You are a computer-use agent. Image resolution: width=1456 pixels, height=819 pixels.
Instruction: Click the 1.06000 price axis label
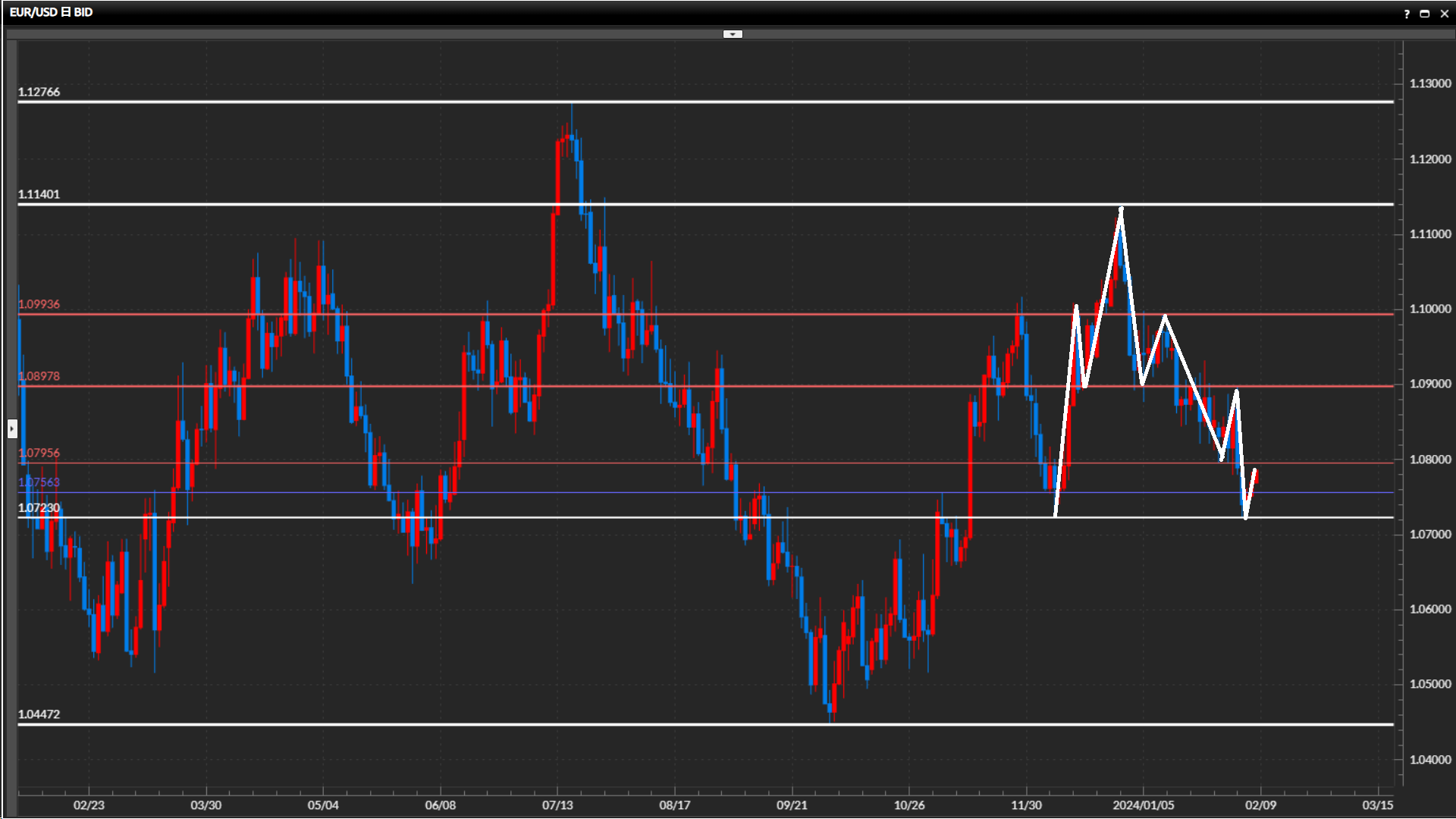(1429, 609)
